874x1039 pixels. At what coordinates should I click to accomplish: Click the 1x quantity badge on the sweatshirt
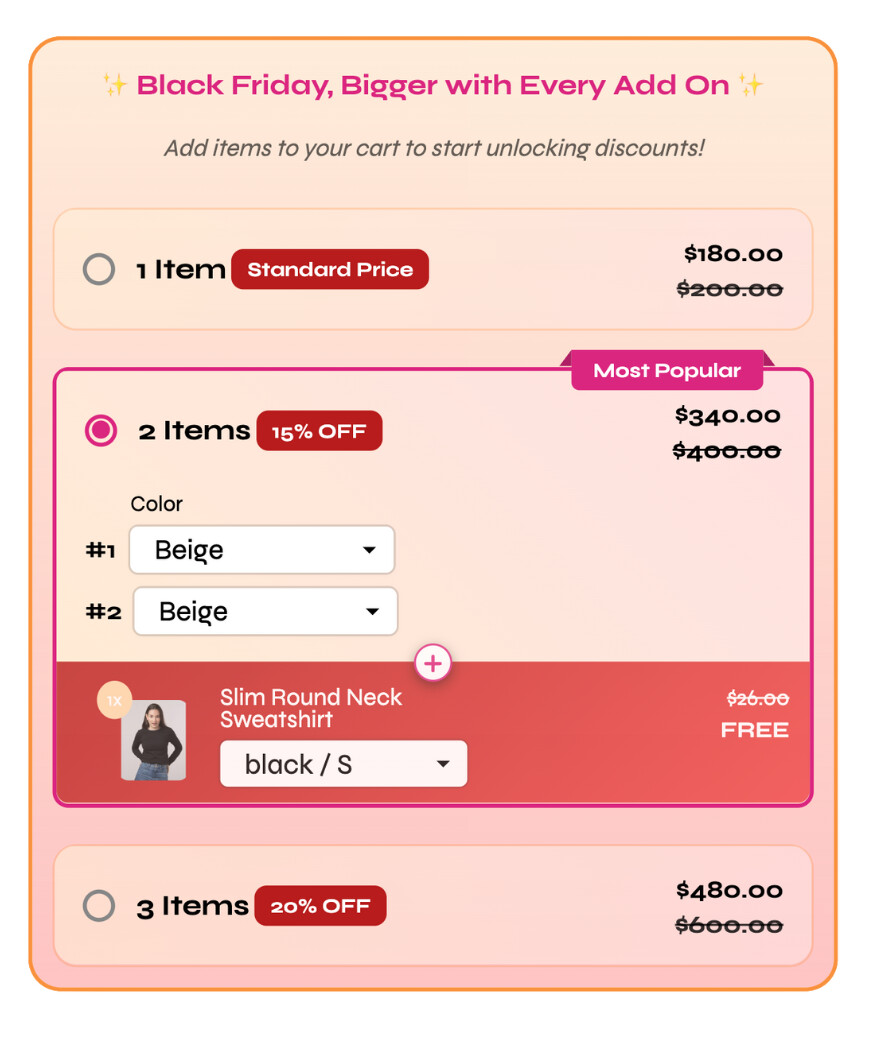point(114,701)
